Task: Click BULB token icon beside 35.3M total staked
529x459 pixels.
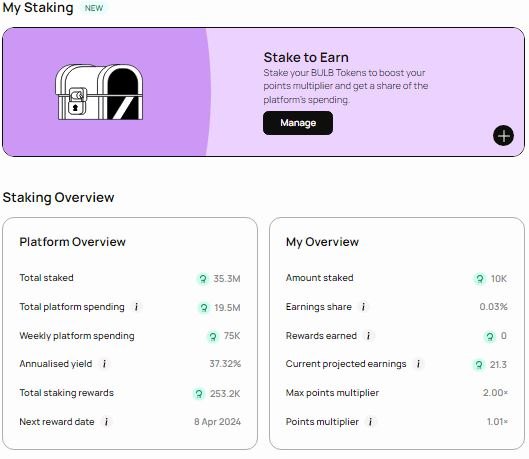Action: click(203, 279)
